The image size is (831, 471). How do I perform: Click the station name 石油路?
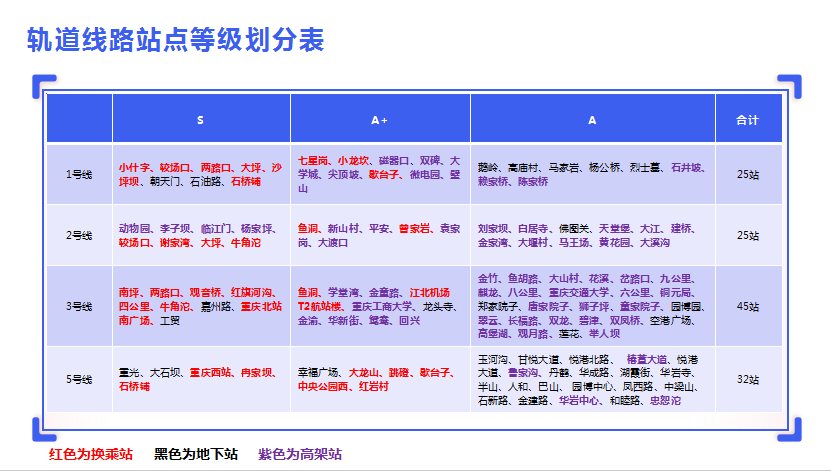pyautogui.click(x=206, y=182)
